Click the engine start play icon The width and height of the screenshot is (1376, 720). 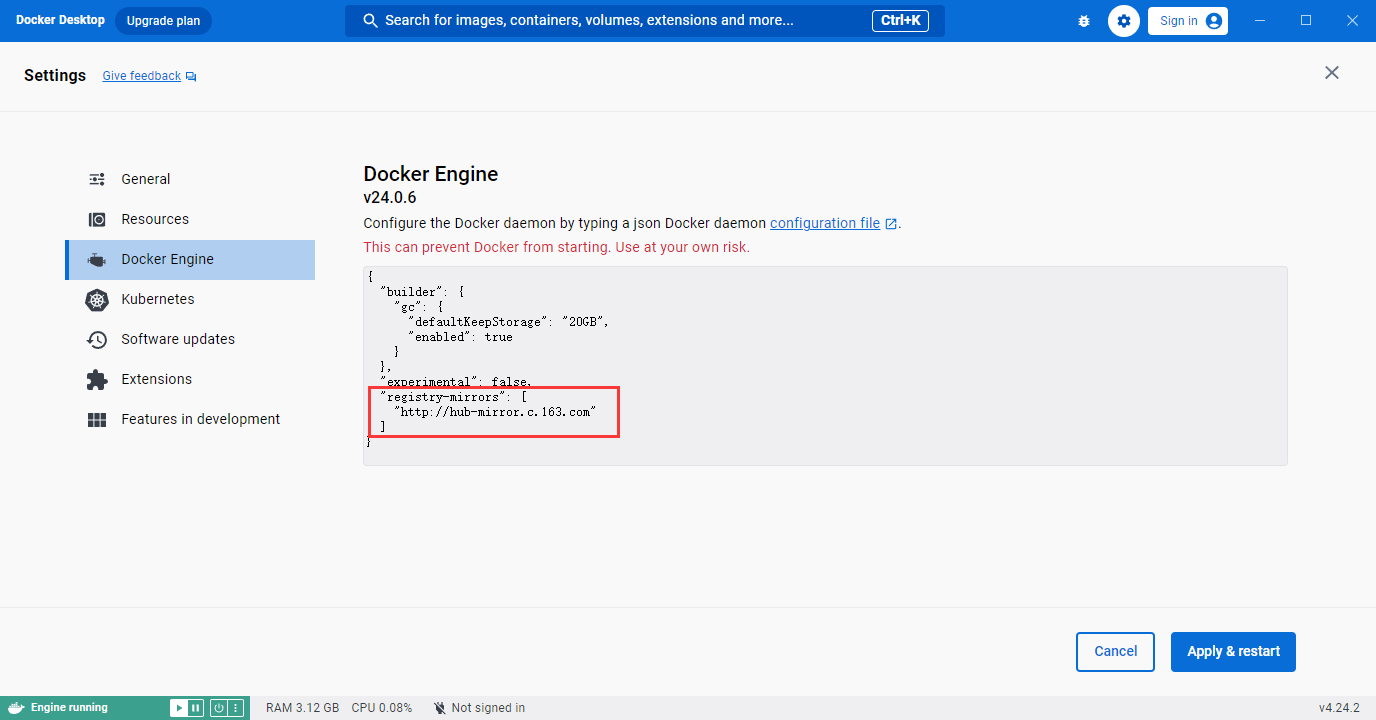click(x=178, y=708)
